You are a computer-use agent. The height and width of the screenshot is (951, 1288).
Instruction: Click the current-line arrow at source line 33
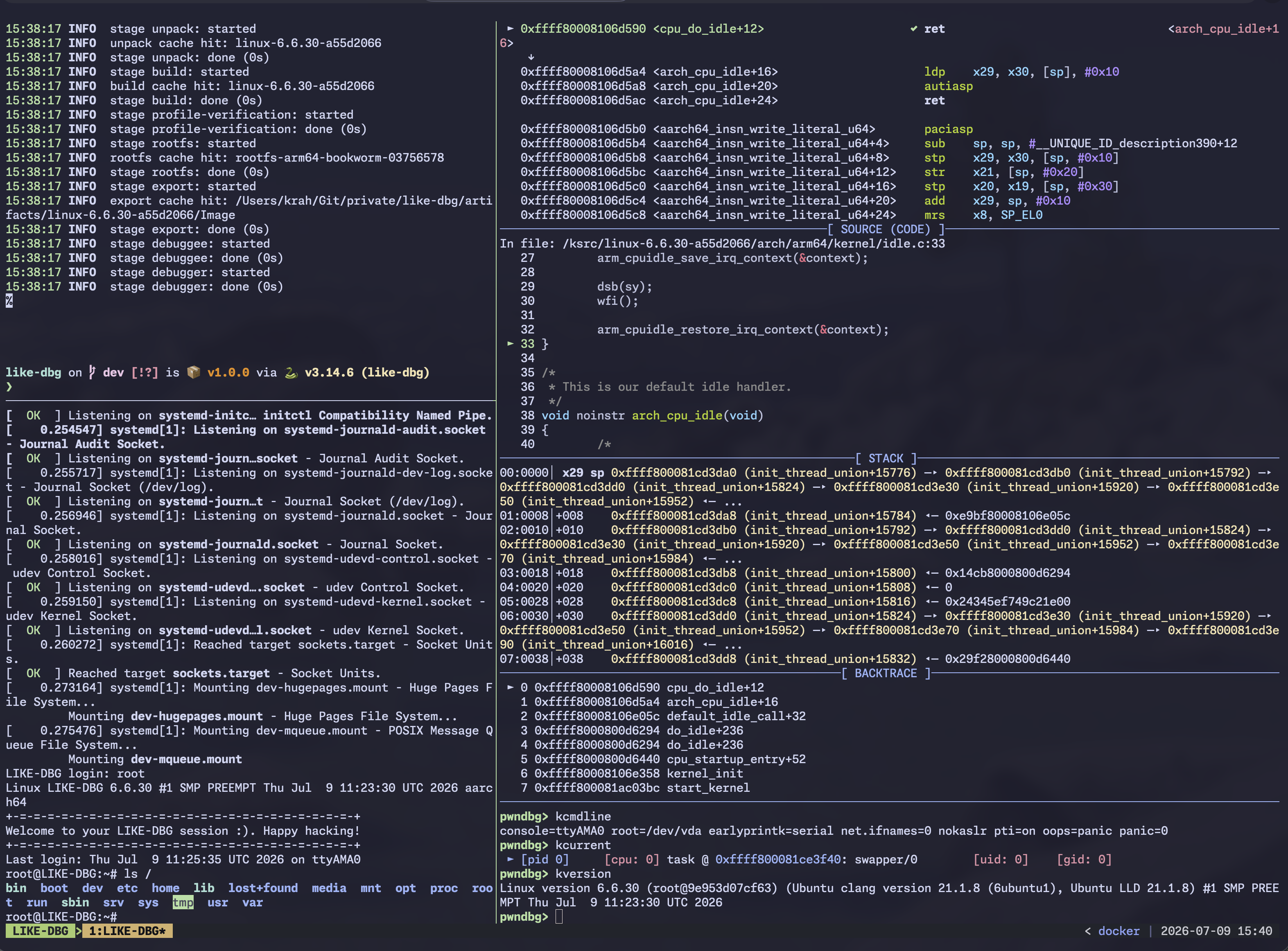510,344
